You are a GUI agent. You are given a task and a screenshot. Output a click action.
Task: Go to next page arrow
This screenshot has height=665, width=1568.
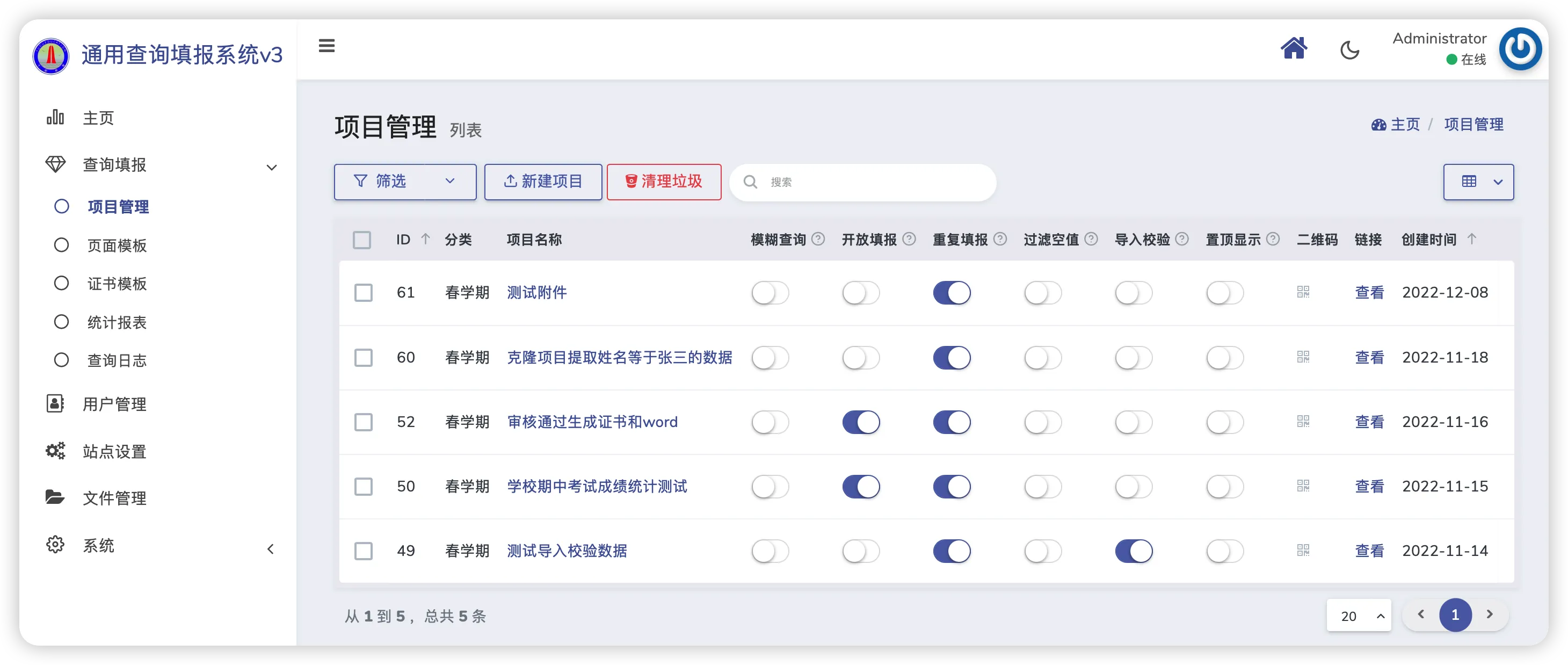(1489, 615)
